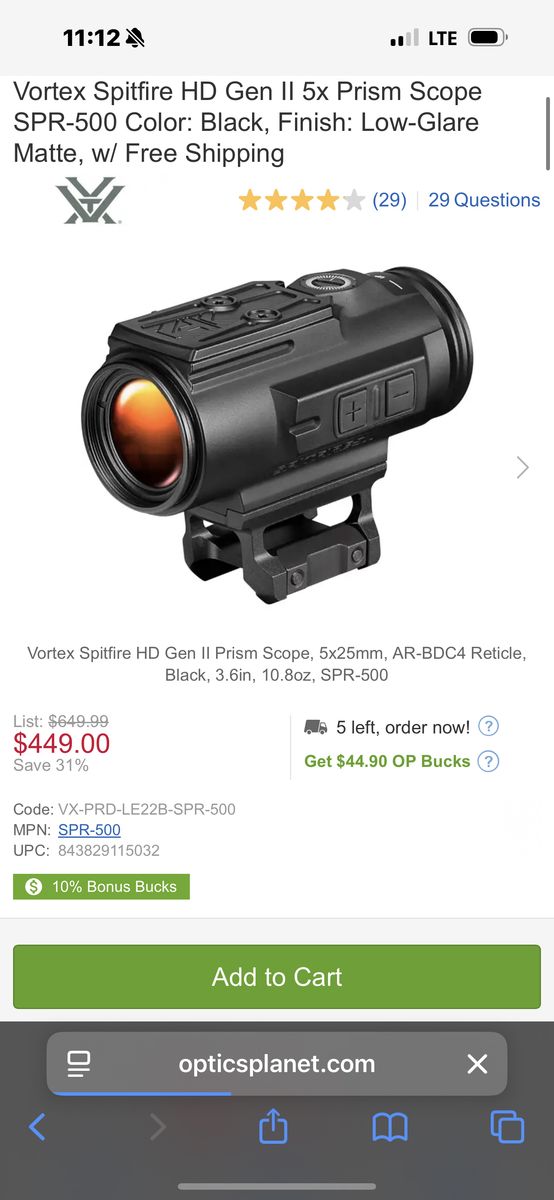Add the scope to cart
The height and width of the screenshot is (1200, 554).
click(277, 977)
